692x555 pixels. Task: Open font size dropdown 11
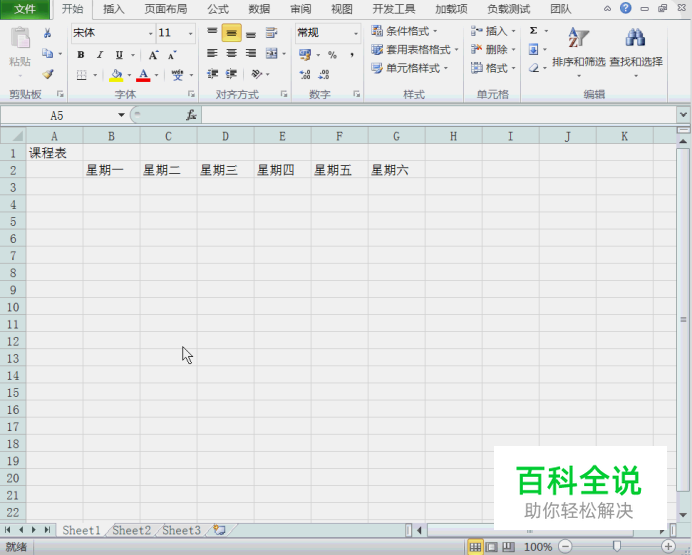[191, 33]
